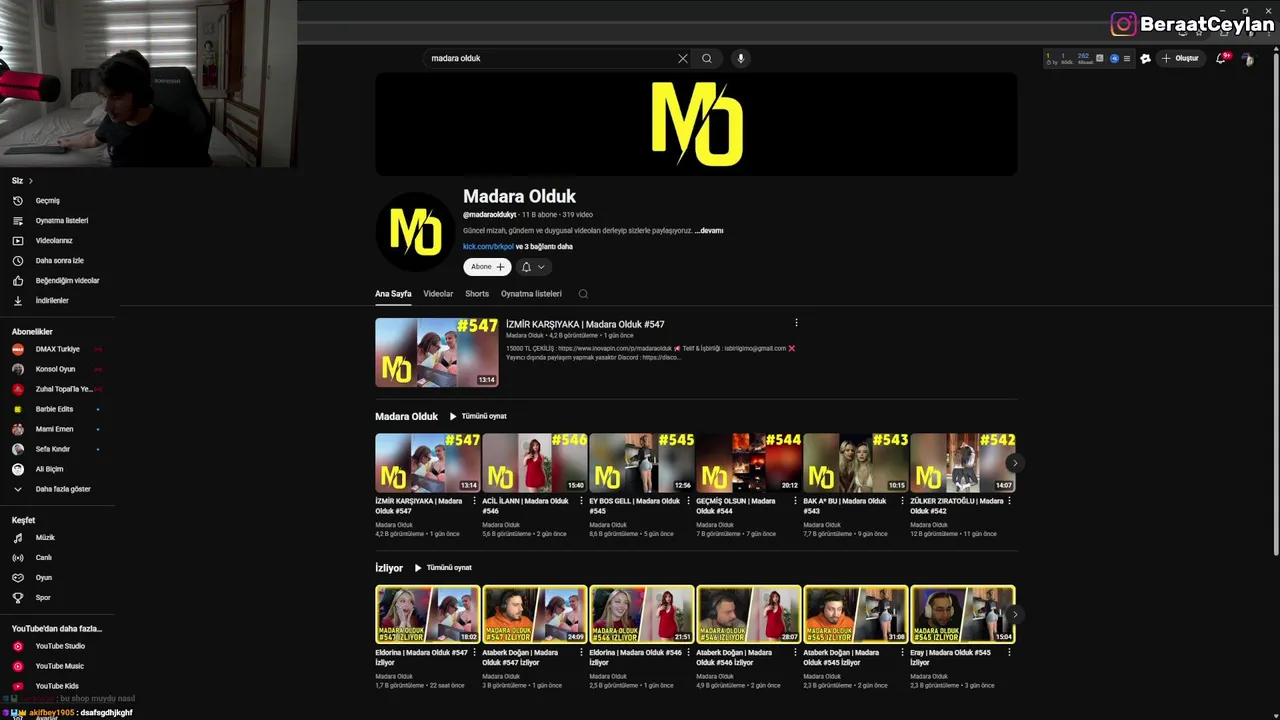Image resolution: width=1280 pixels, height=720 pixels.
Task: Switch to the Oynatma listeleri channel tab
Action: (x=531, y=294)
